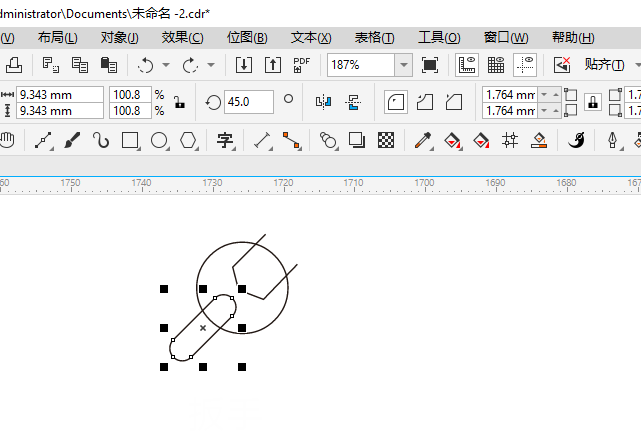641x437 pixels.
Task: Decrease lower corner radius with down spinner
Action: point(544,111)
